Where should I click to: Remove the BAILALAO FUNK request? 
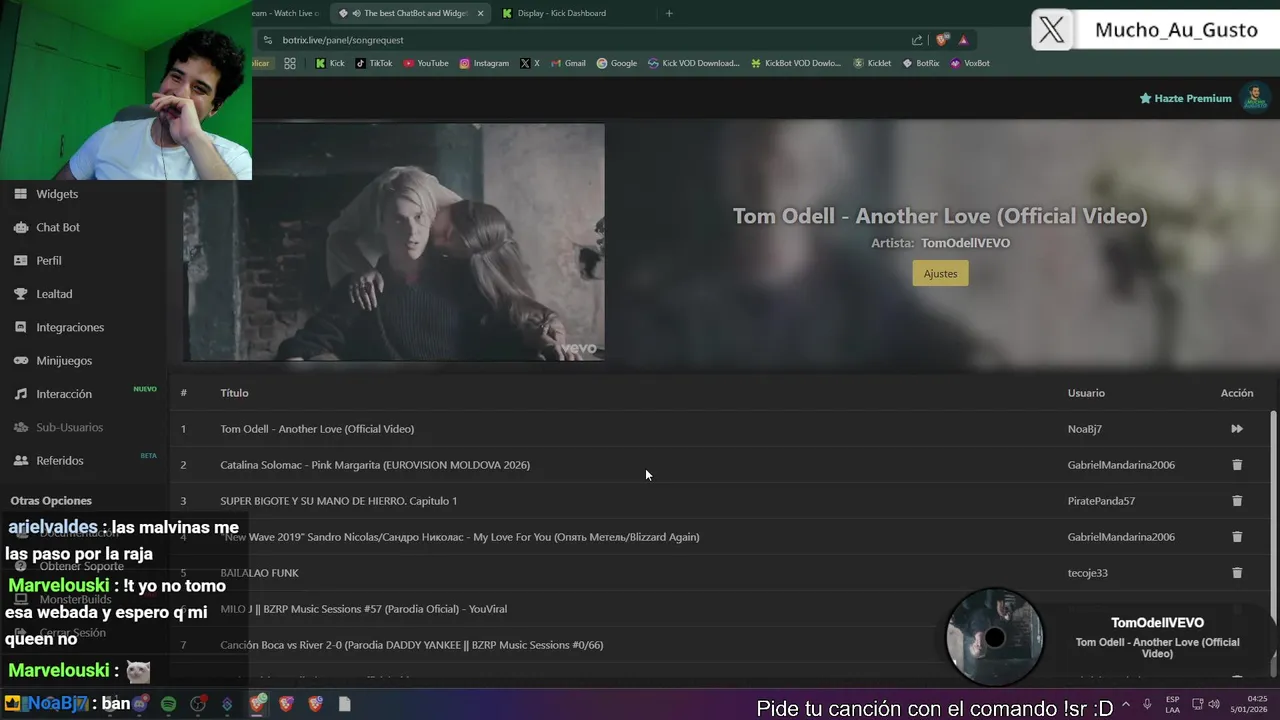point(1237,573)
